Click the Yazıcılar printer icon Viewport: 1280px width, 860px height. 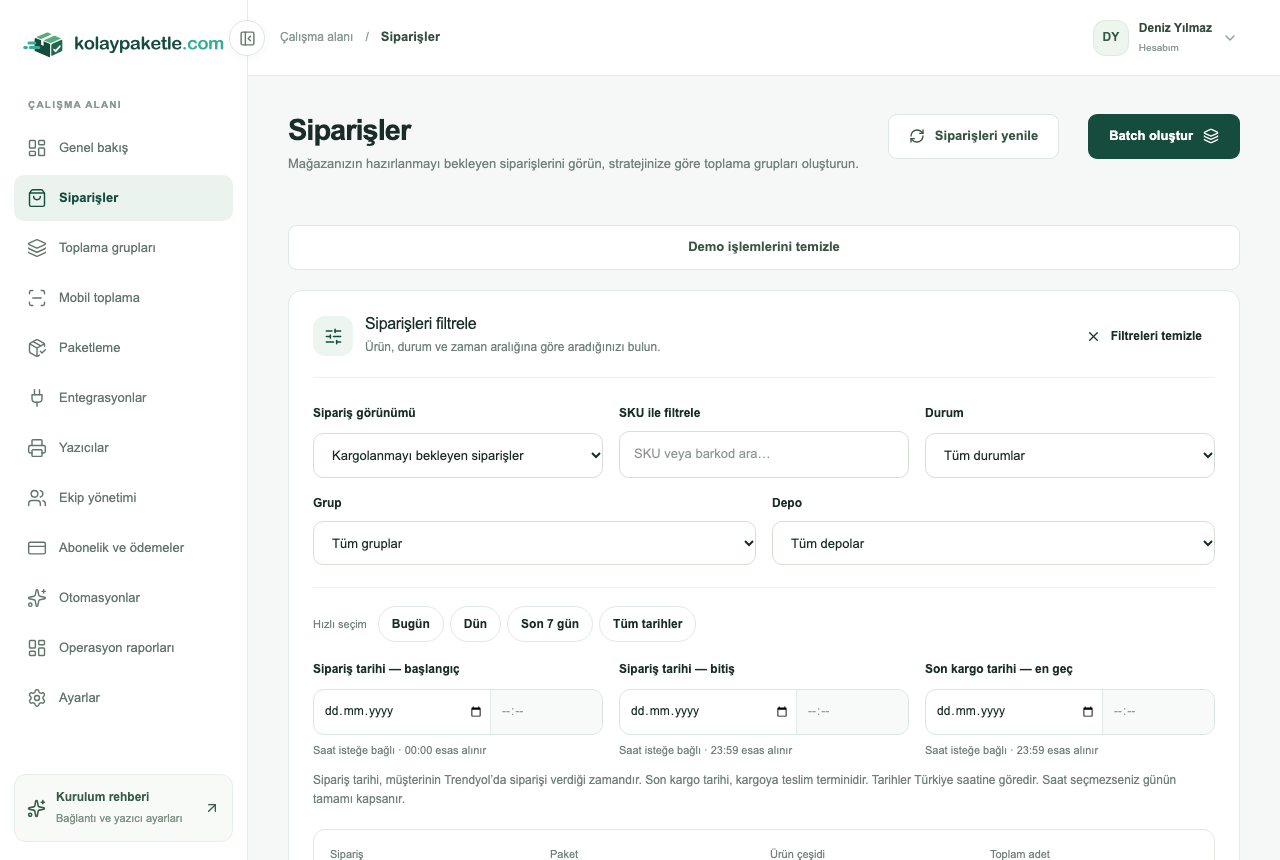(37, 448)
